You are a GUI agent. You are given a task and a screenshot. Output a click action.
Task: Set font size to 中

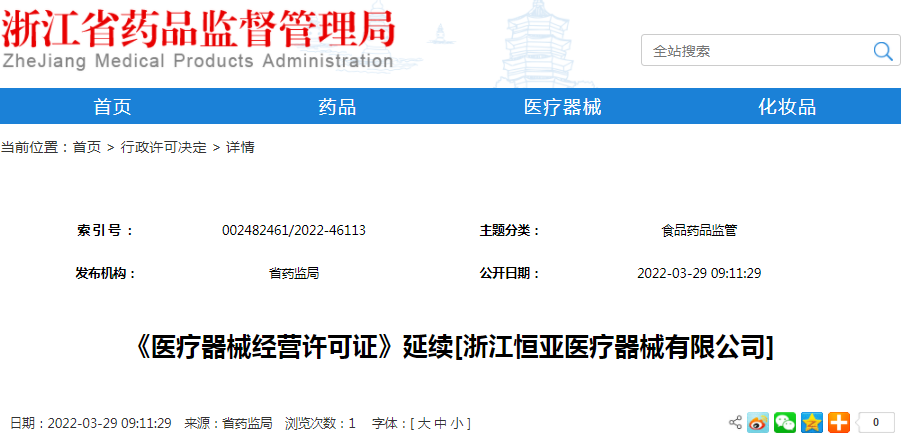pyautogui.click(x=440, y=424)
